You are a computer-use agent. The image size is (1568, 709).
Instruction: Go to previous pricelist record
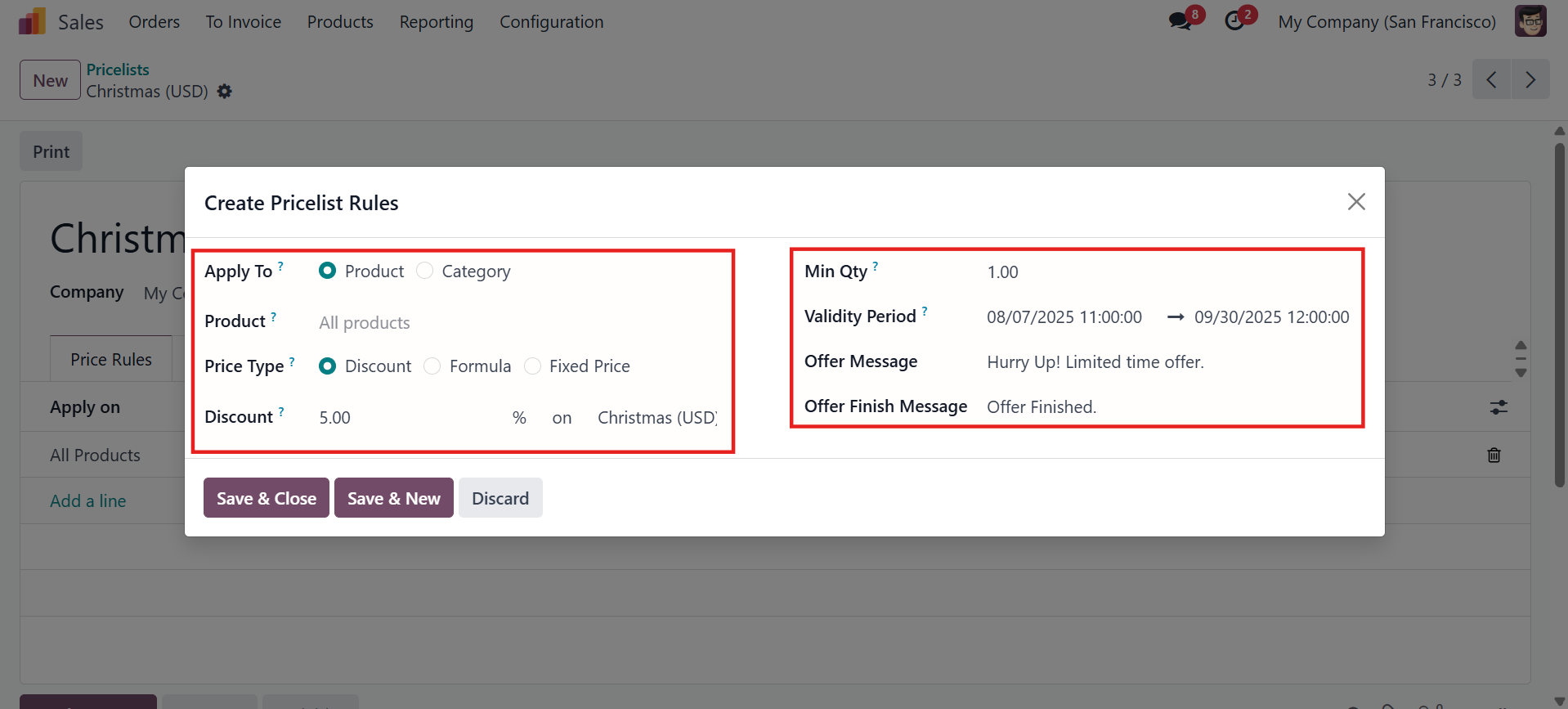[1491, 79]
